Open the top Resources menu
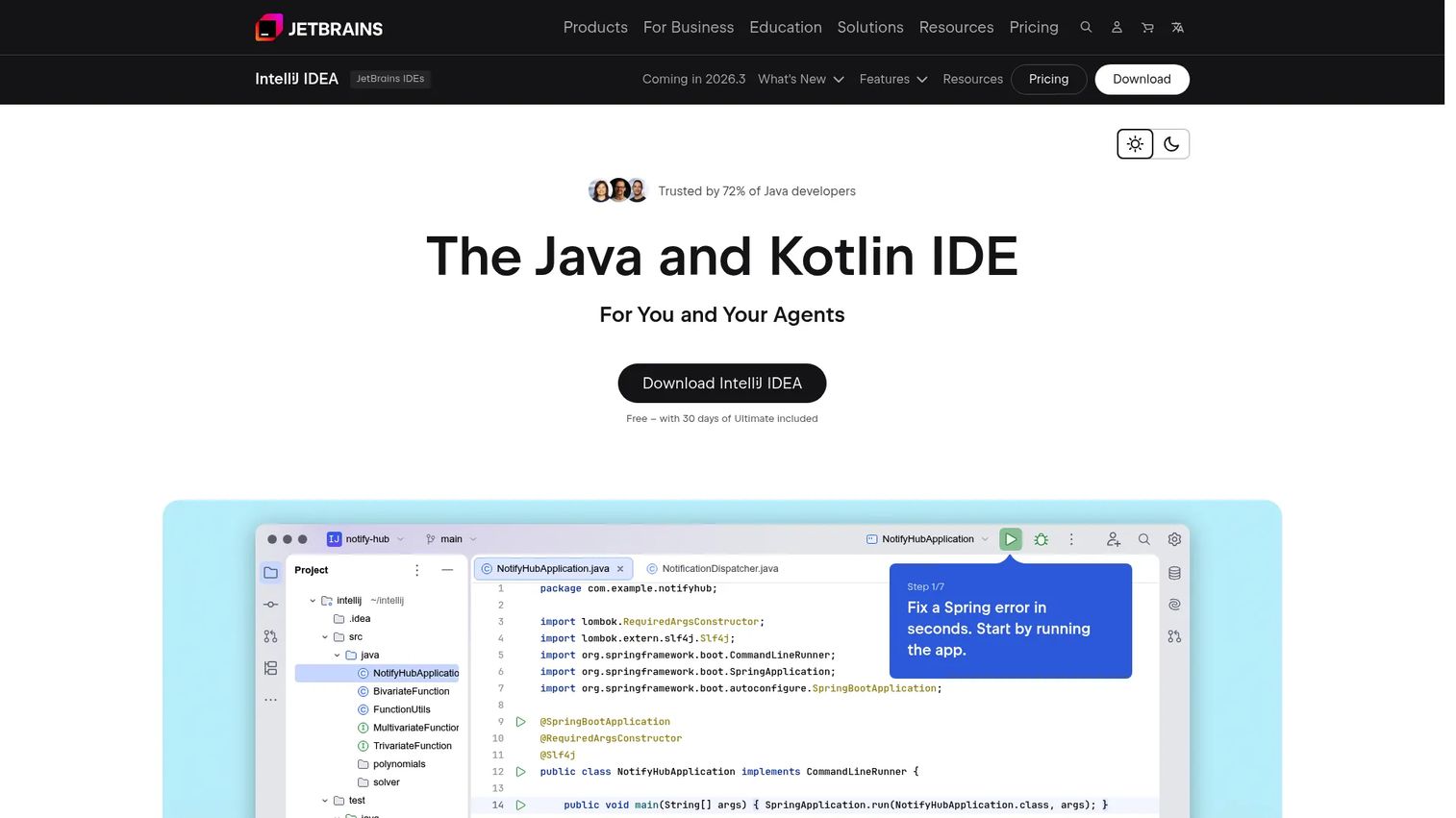This screenshot has width=1456, height=818. (x=956, y=27)
